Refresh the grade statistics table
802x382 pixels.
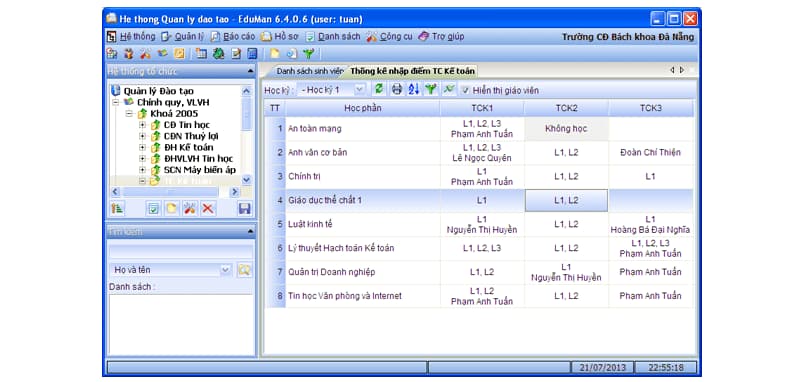(x=379, y=89)
